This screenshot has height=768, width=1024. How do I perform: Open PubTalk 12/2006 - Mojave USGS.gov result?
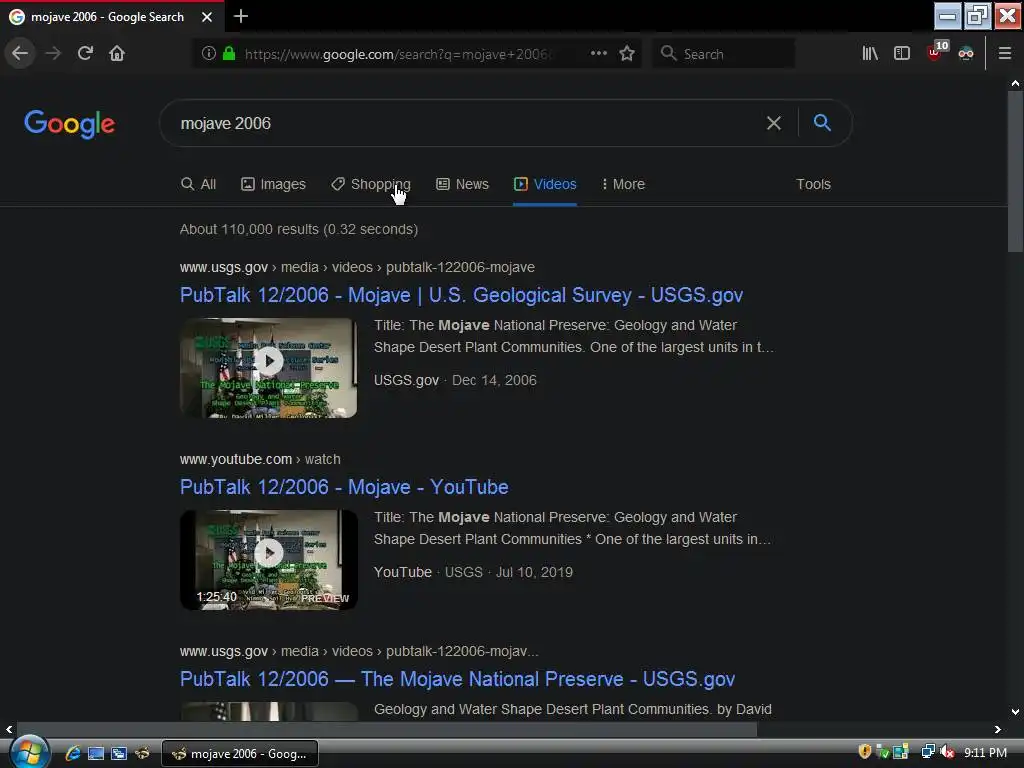pyautogui.click(x=461, y=295)
